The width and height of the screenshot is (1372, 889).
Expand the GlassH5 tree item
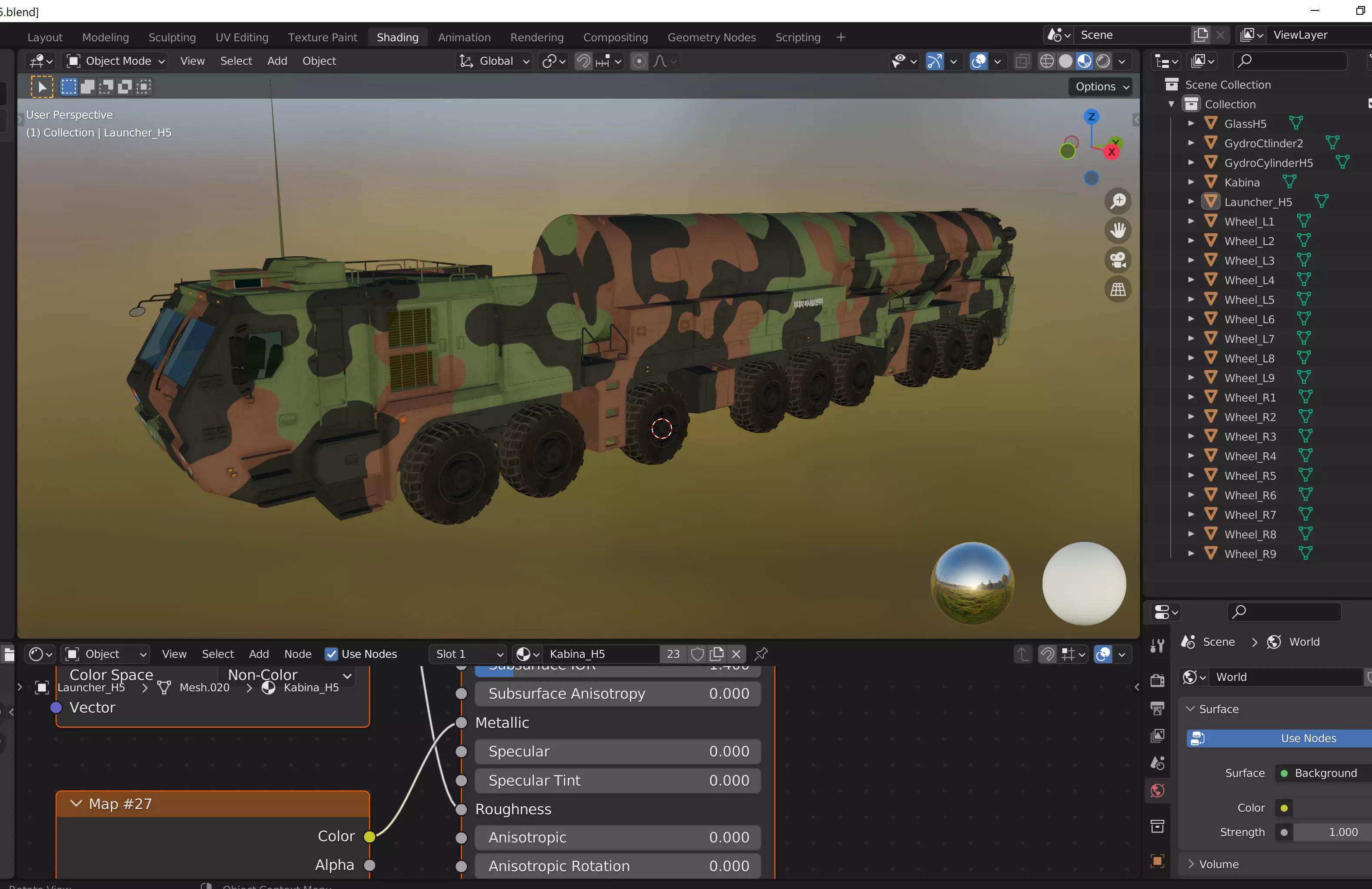point(1190,123)
